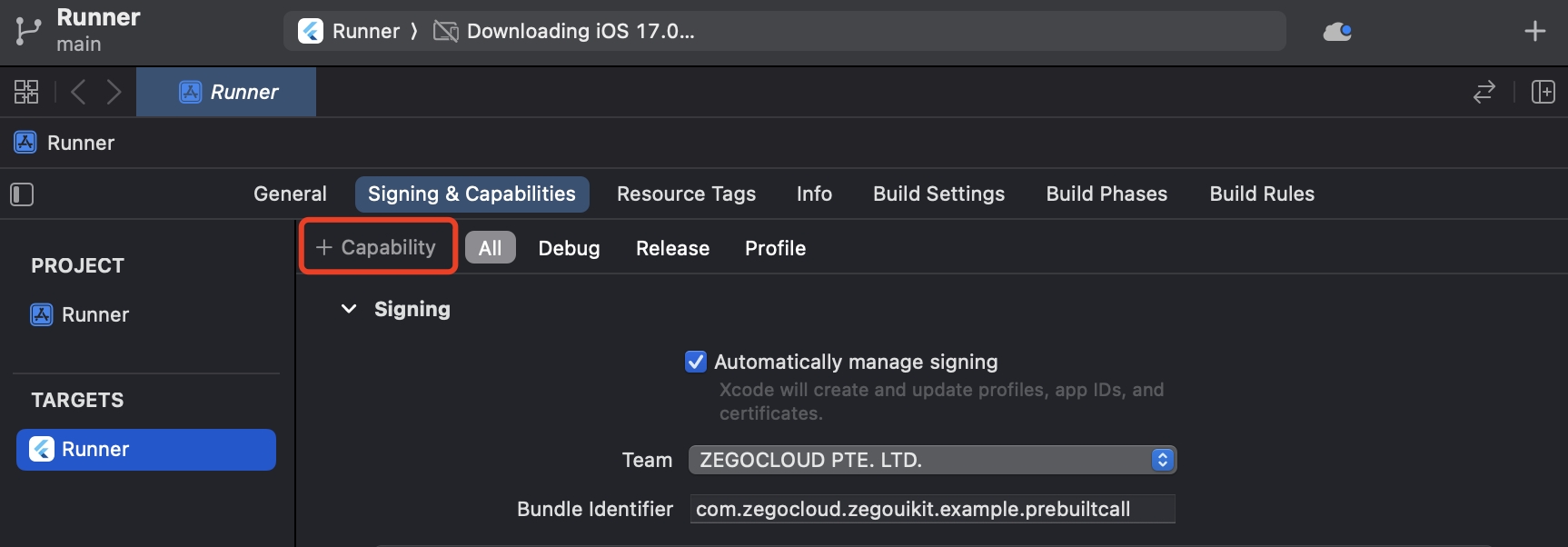Viewport: 1568px width, 547px height.
Task: Uncheck Automatically manage signing
Action: pos(696,362)
